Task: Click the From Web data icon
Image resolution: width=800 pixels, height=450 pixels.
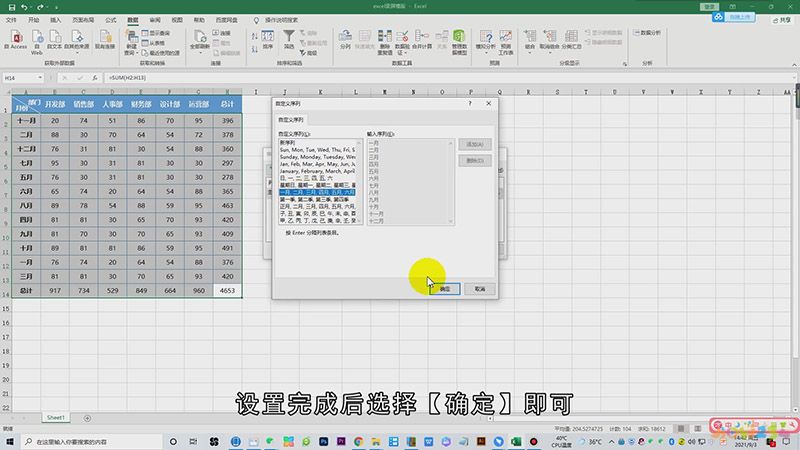Action: [x=37, y=42]
